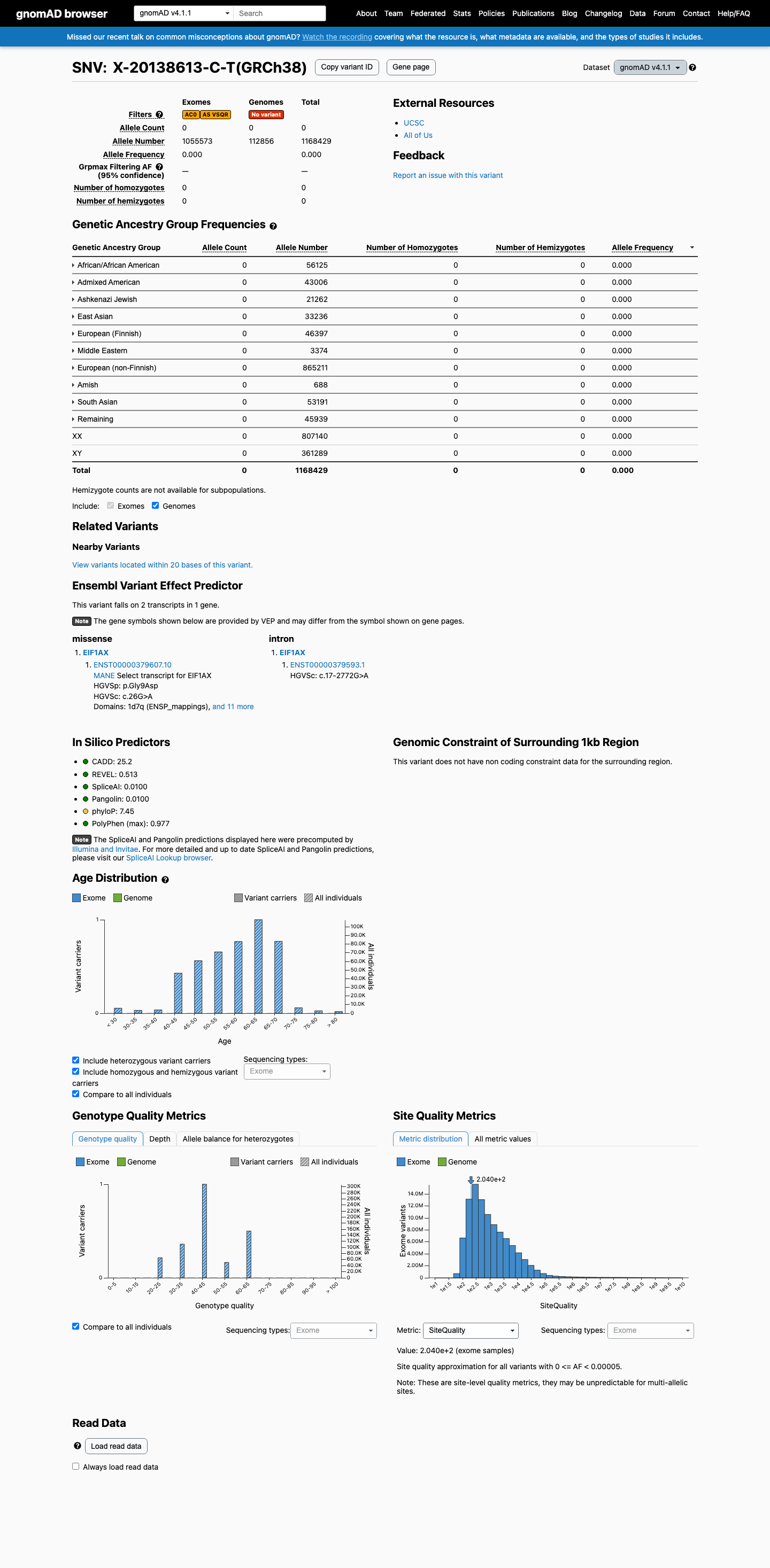
Task: Click the green dot next to CADD score
Action: coord(85,762)
